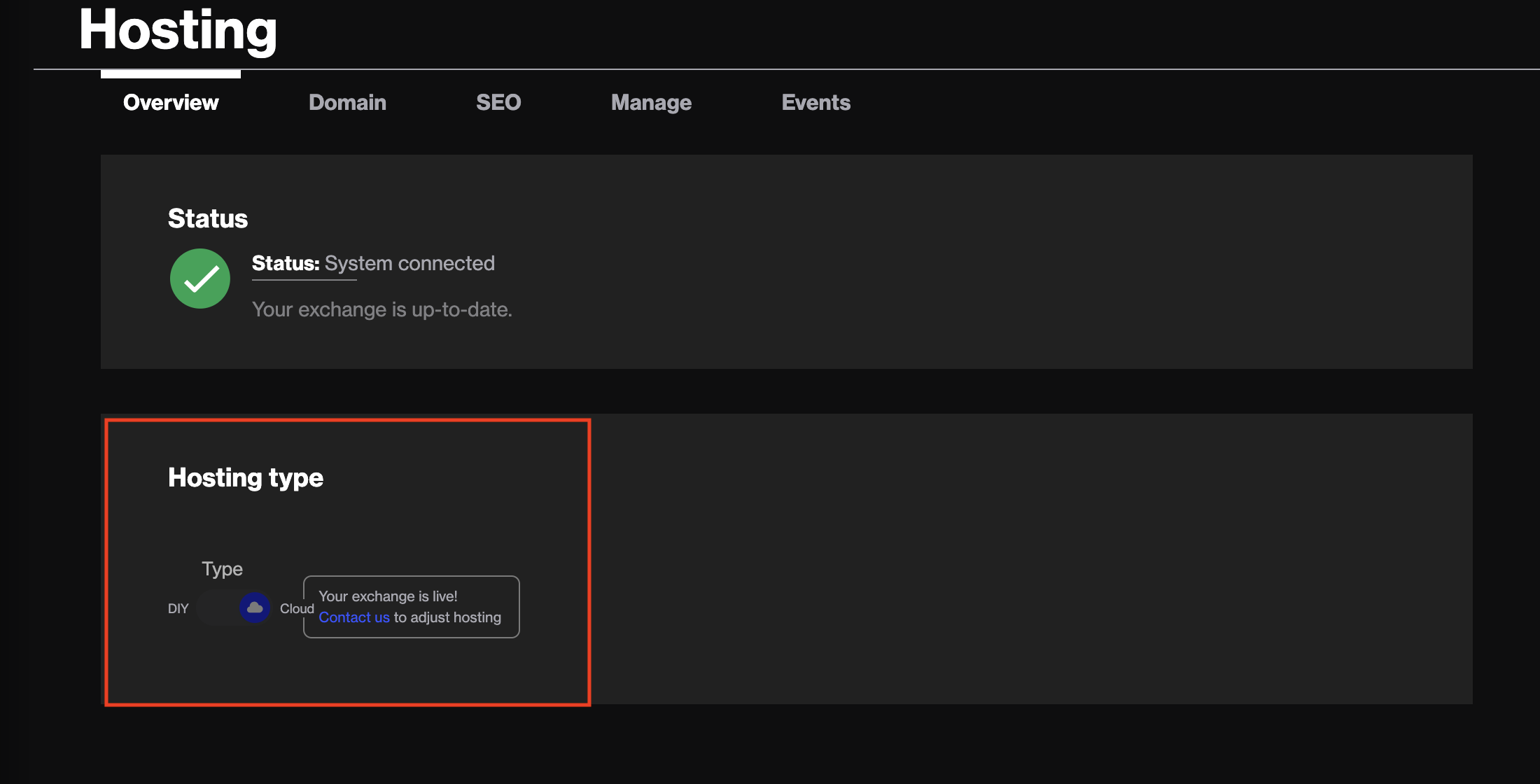Click the 'to adjust hosting' text
The image size is (1540, 784).
click(447, 617)
